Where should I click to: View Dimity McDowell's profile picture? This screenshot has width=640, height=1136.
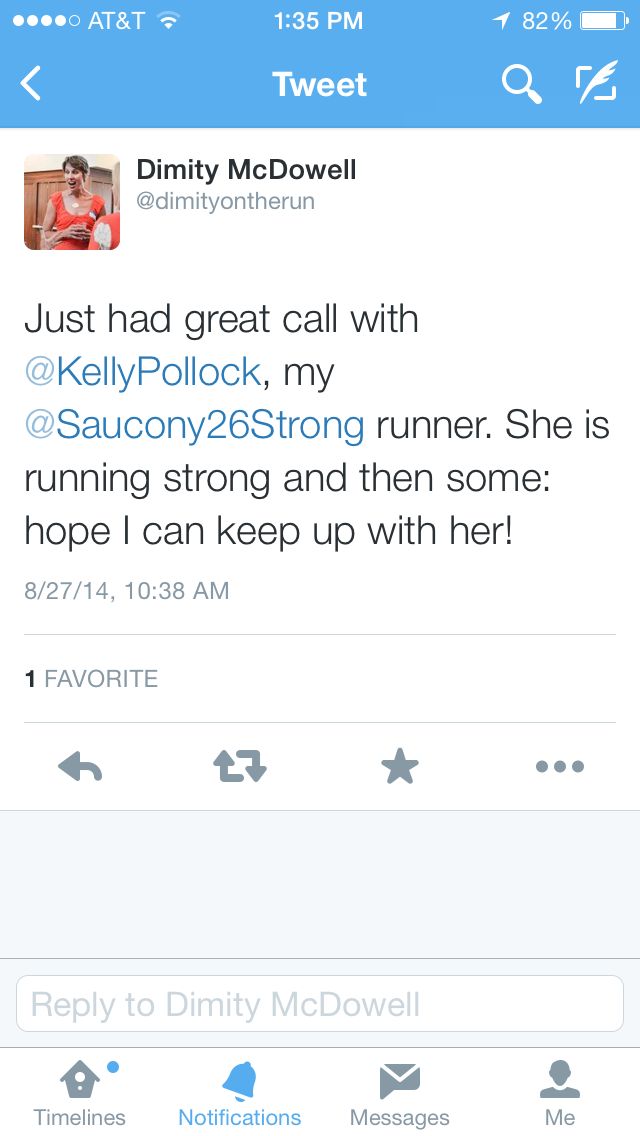[72, 202]
